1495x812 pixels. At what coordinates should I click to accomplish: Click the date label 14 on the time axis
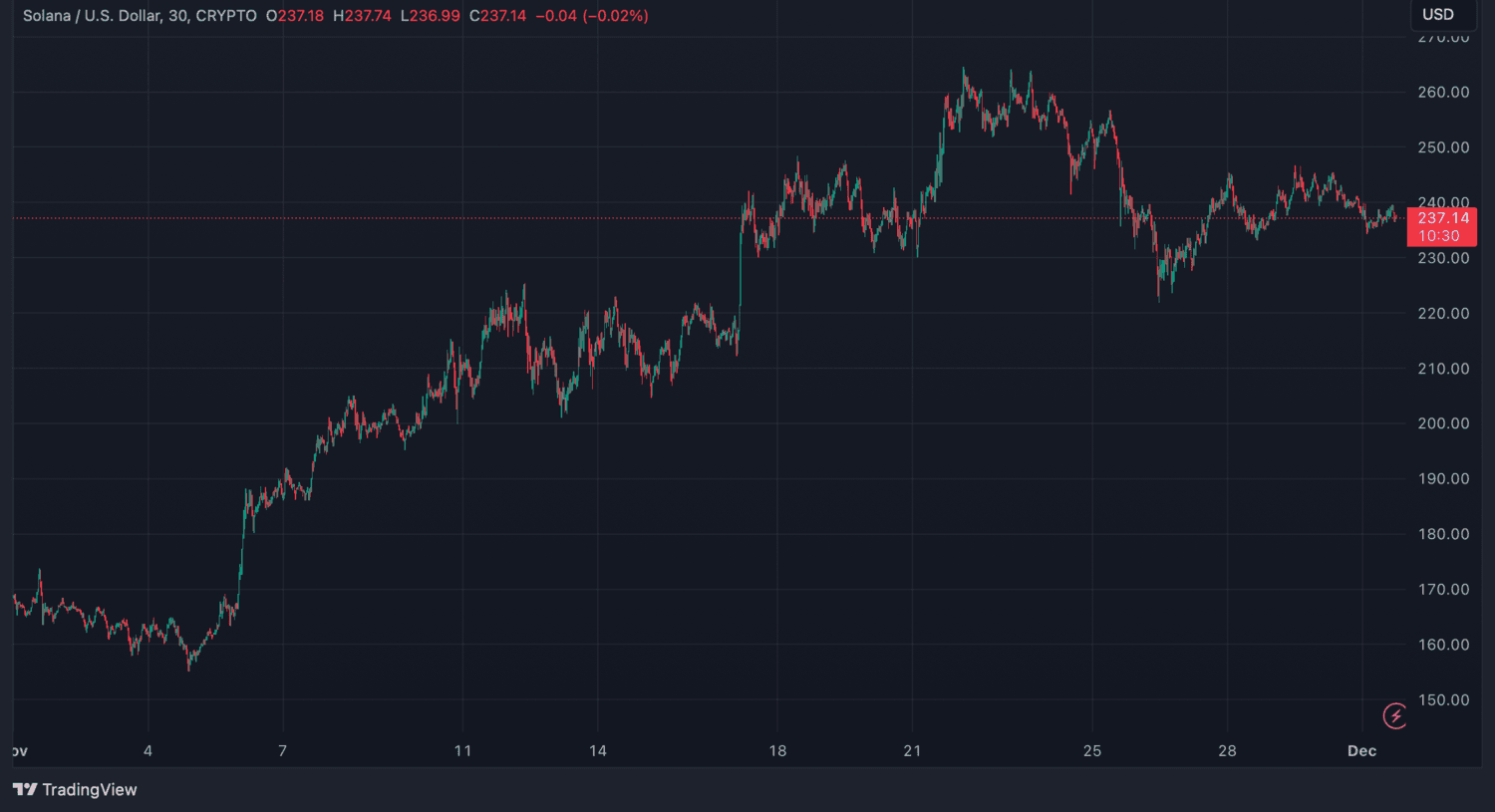tap(598, 751)
